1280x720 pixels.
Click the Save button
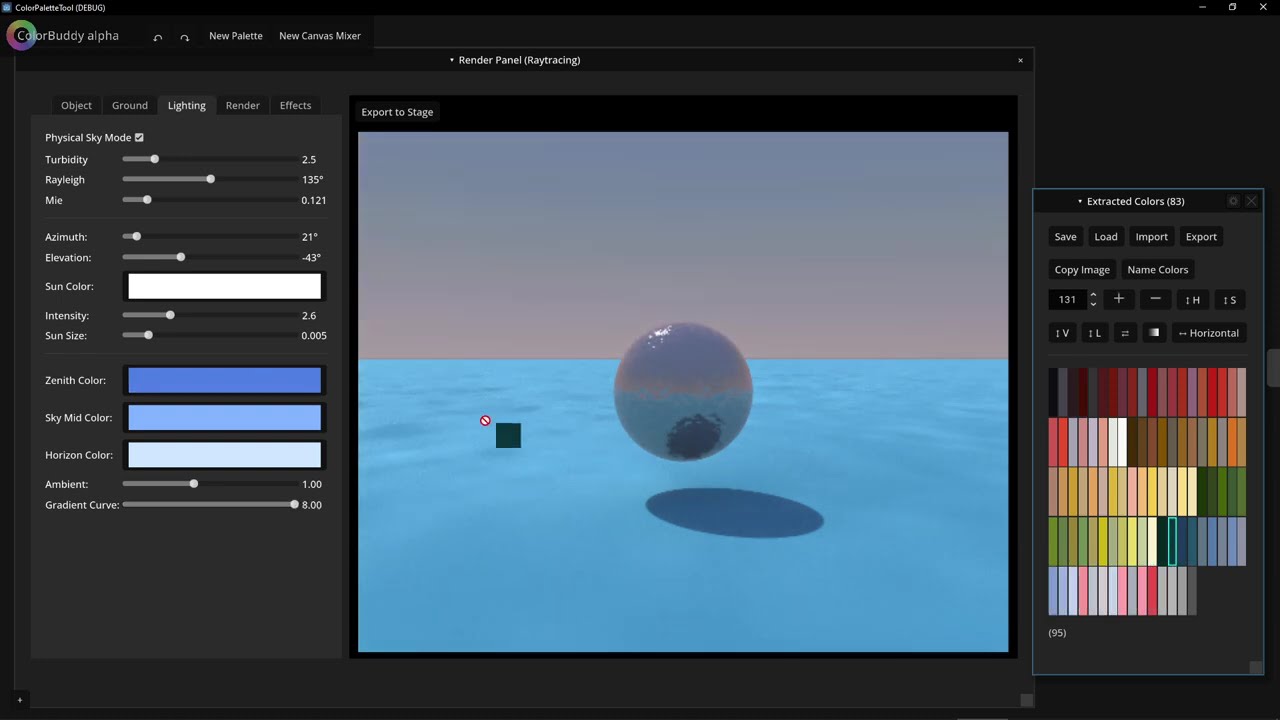click(1066, 237)
